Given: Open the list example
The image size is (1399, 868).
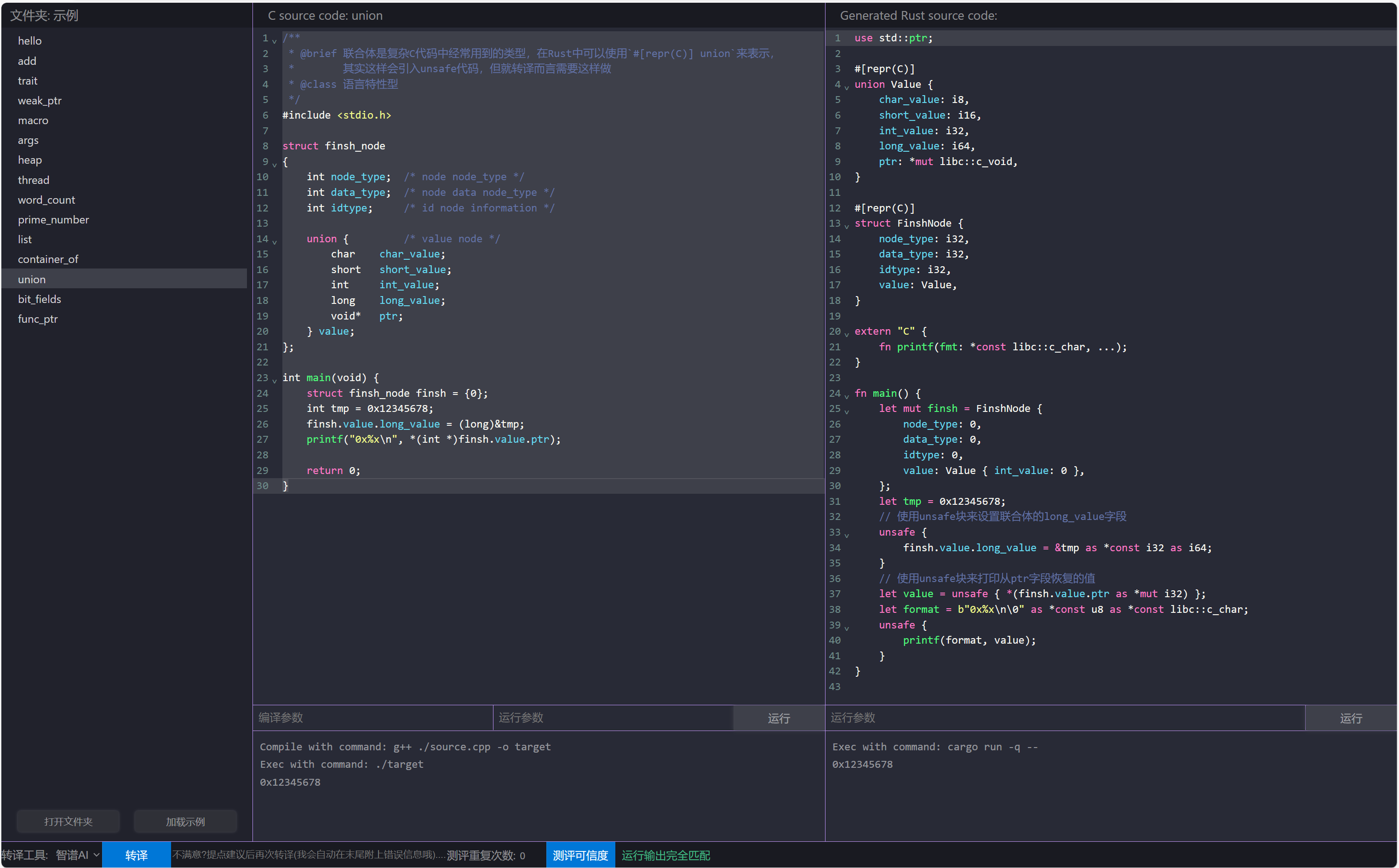Looking at the screenshot, I should (124, 240).
